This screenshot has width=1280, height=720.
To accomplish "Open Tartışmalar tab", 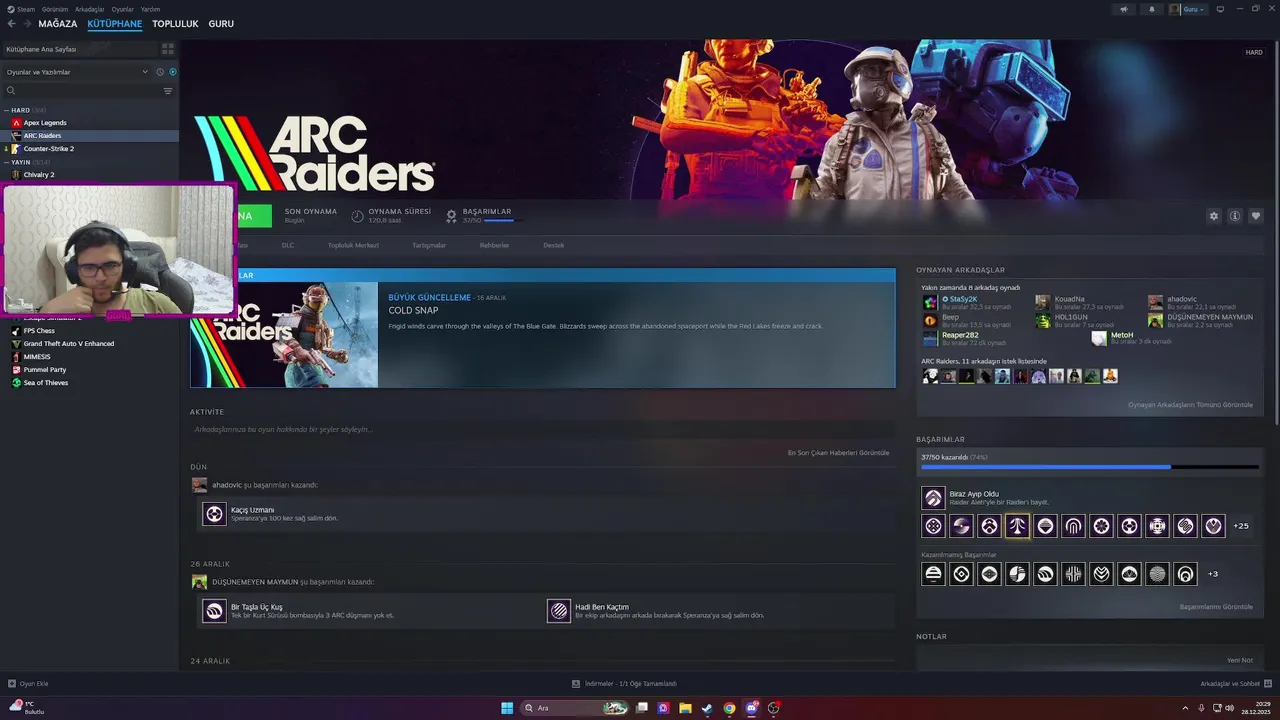I will pyautogui.click(x=429, y=245).
